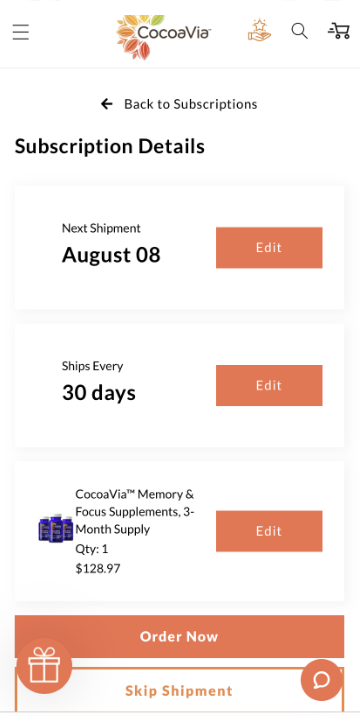
Task: View the shopping cart
Action: click(x=339, y=31)
